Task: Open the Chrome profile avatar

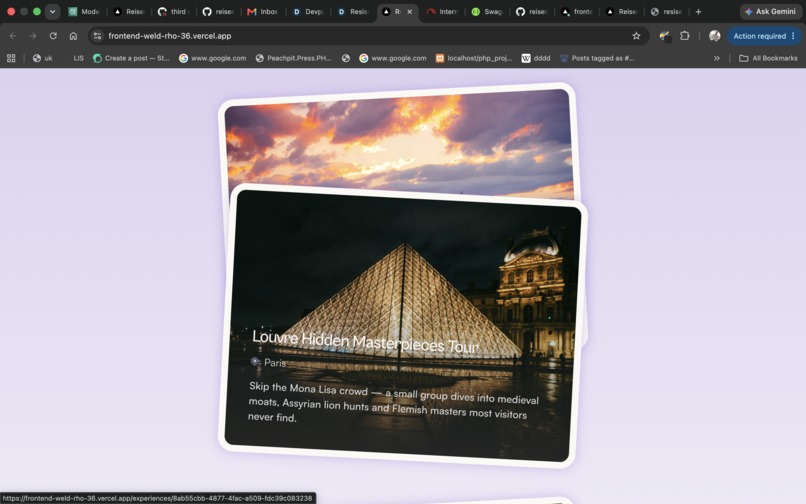Action: (715, 36)
